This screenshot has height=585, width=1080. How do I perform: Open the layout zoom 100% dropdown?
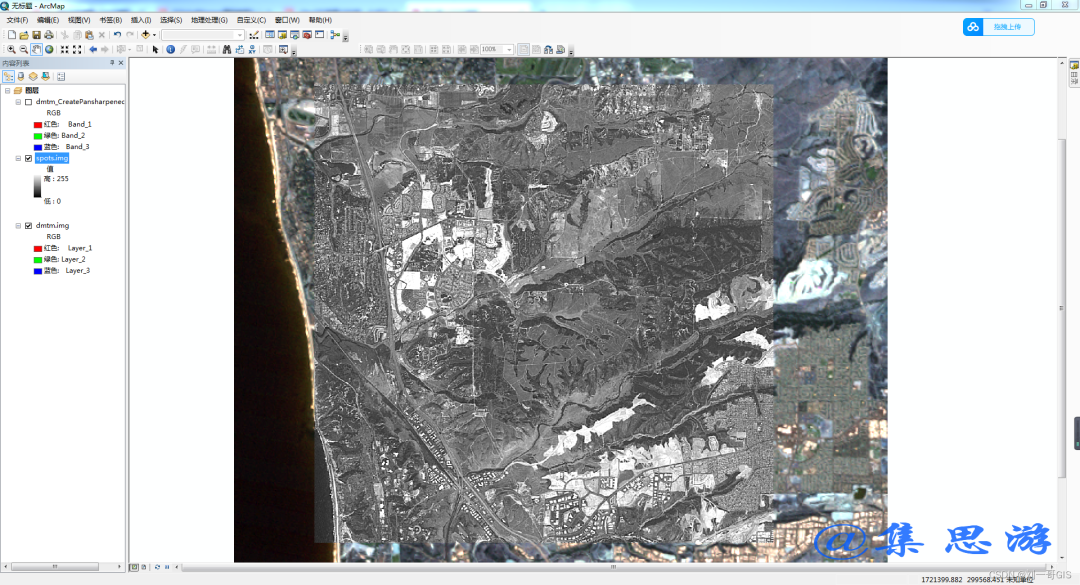click(509, 50)
